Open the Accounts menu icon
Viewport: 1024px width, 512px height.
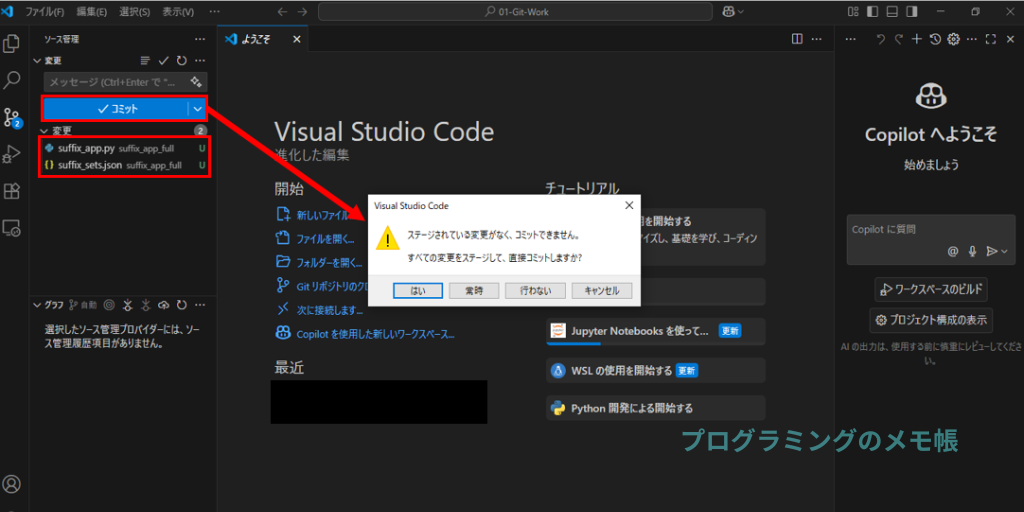click(12, 484)
